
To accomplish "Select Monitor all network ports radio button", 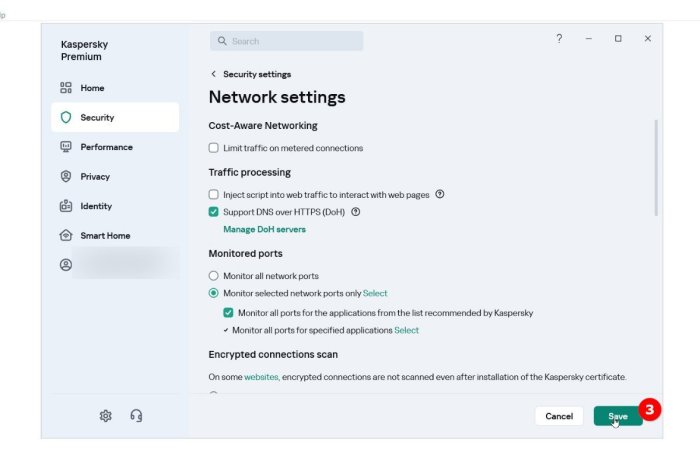I will click(213, 276).
